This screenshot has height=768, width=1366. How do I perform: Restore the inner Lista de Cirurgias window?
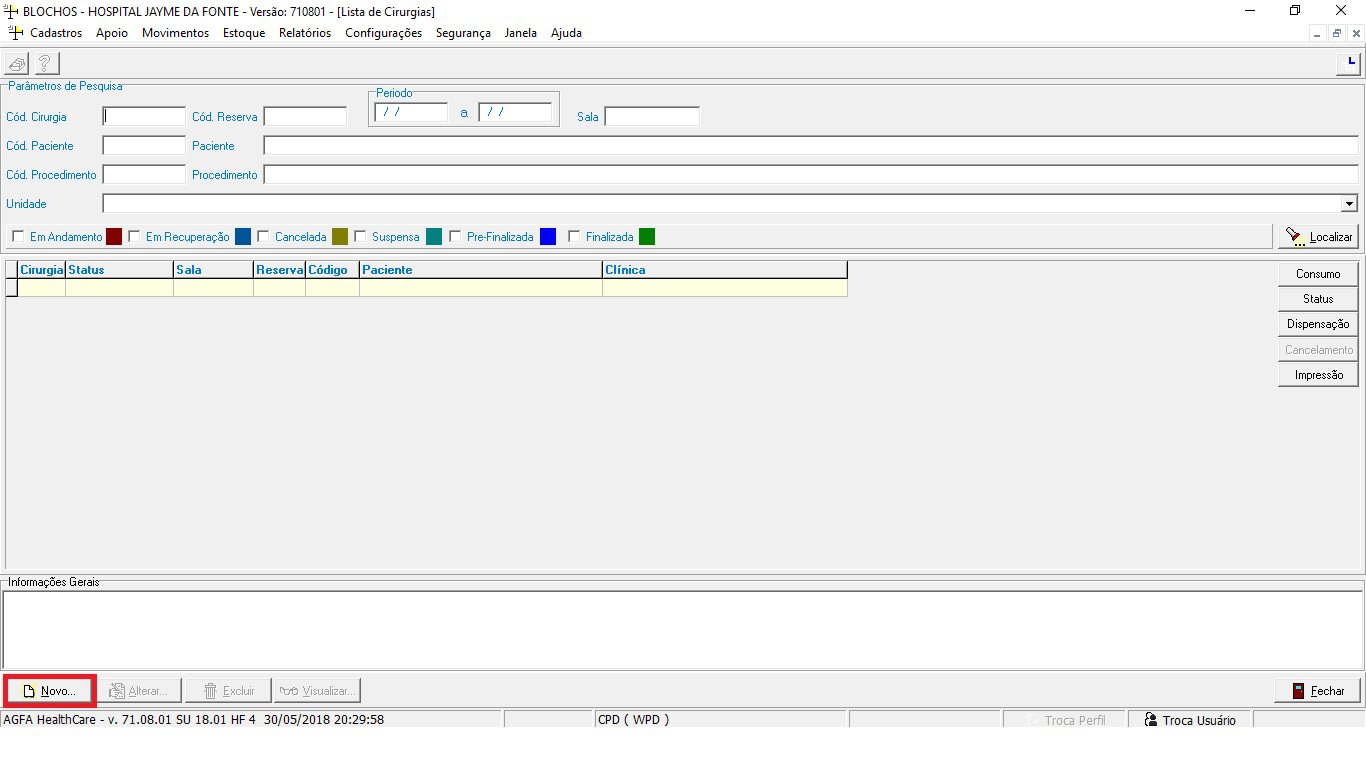(1336, 33)
